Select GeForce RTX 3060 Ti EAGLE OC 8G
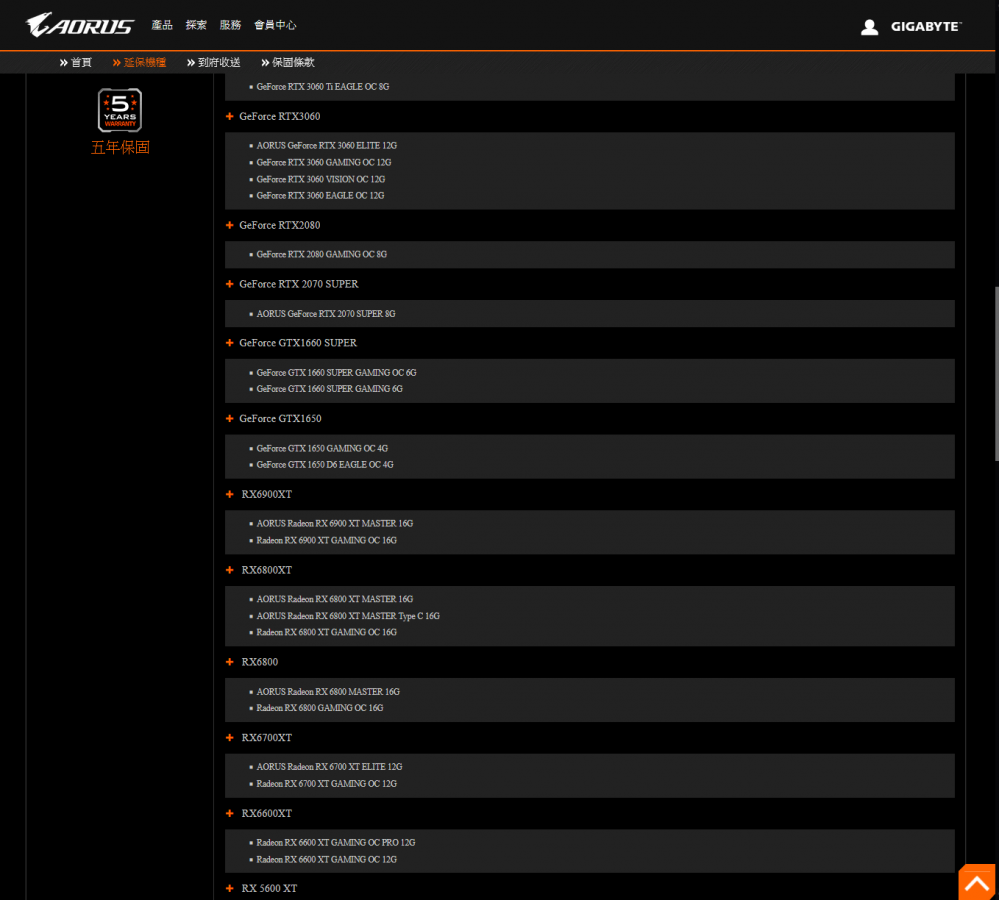 point(322,87)
